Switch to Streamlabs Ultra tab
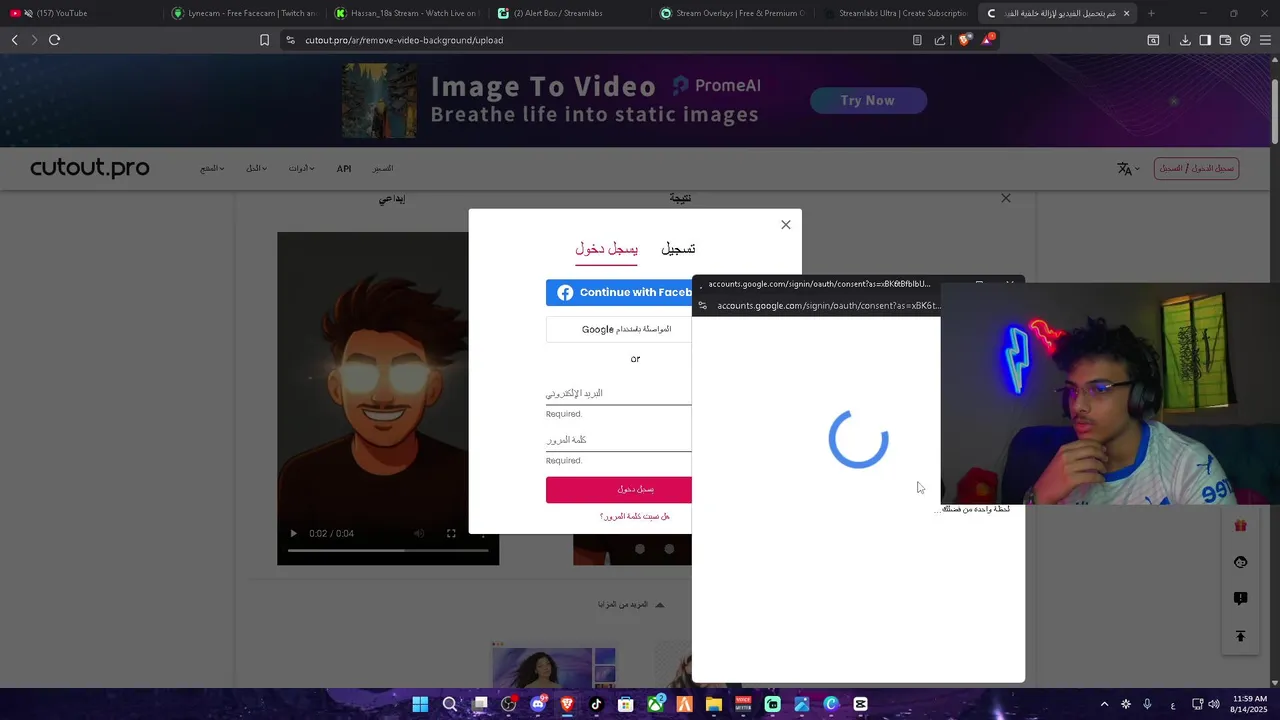1280x720 pixels. [894, 13]
